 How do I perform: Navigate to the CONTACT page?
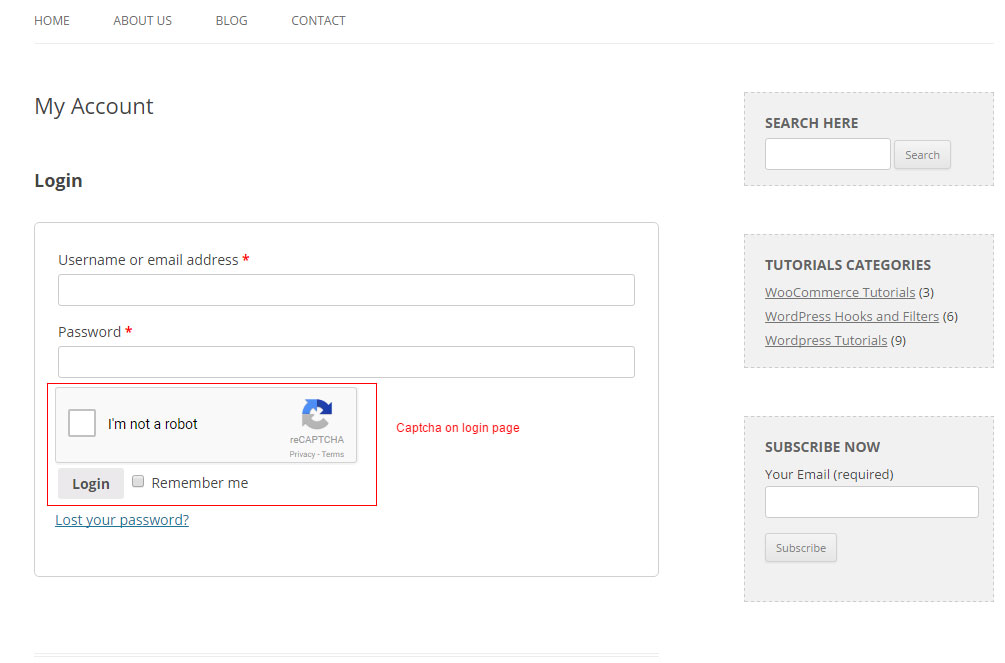coord(318,21)
